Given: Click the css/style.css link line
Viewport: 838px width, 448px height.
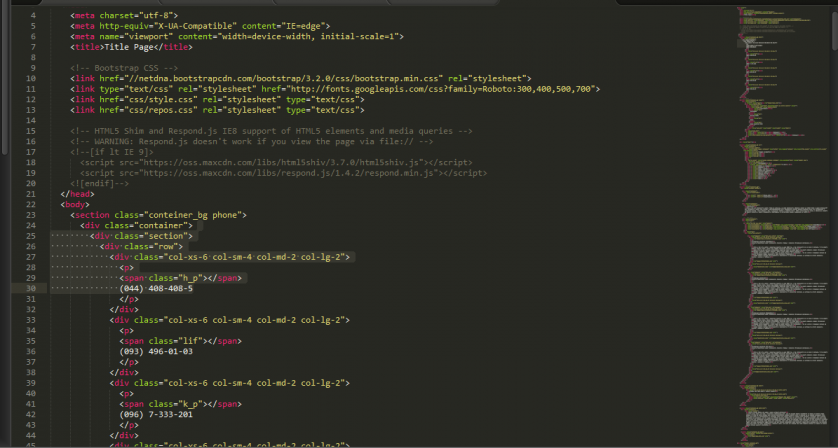Looking at the screenshot, I should (x=217, y=99).
